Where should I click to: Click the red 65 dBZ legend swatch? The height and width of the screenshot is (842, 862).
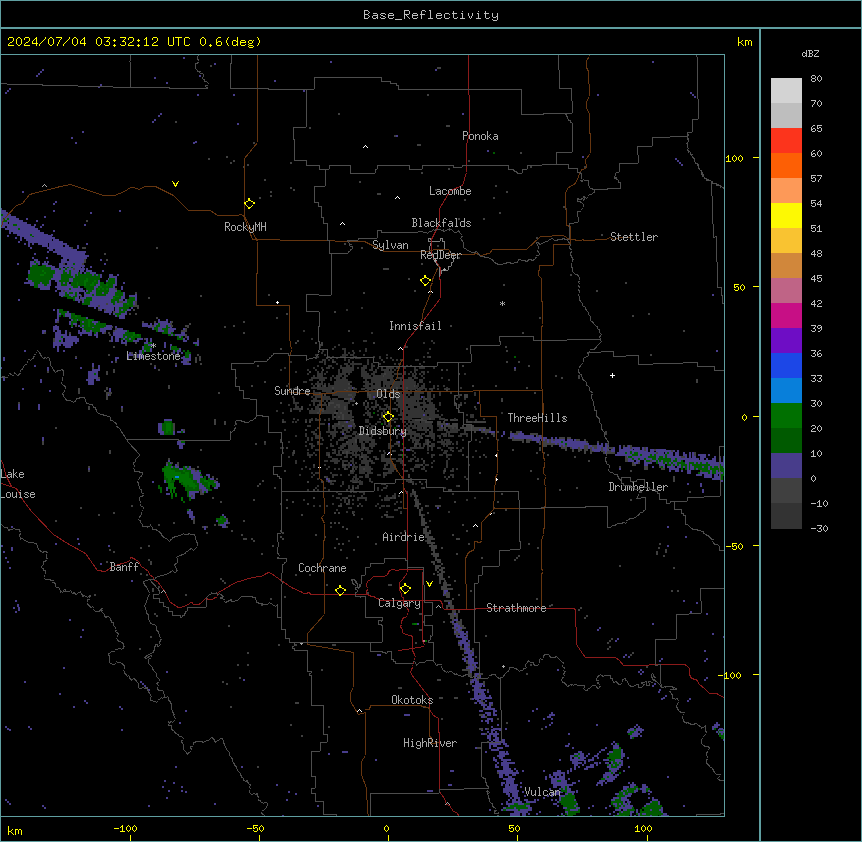(x=786, y=141)
